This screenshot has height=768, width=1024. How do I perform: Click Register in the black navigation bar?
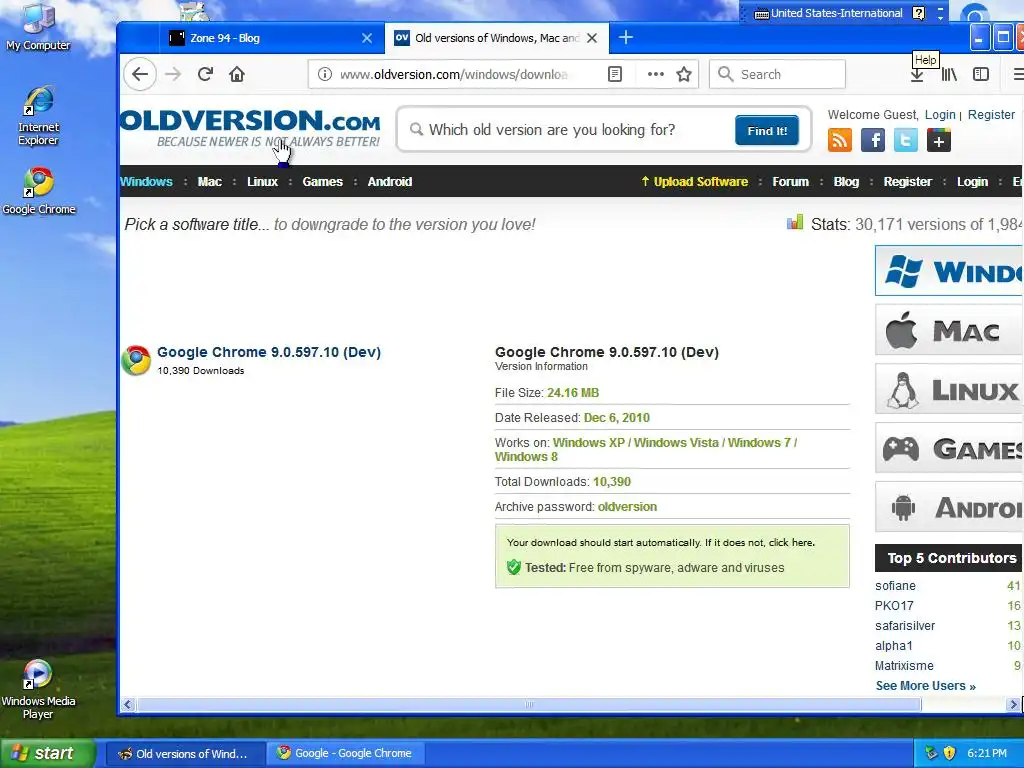pyautogui.click(x=908, y=182)
